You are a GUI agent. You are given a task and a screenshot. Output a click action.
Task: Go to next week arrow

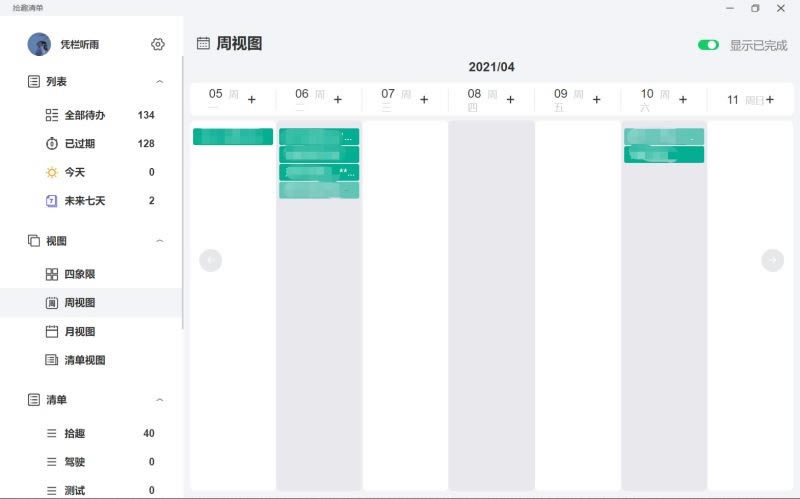pos(772,260)
